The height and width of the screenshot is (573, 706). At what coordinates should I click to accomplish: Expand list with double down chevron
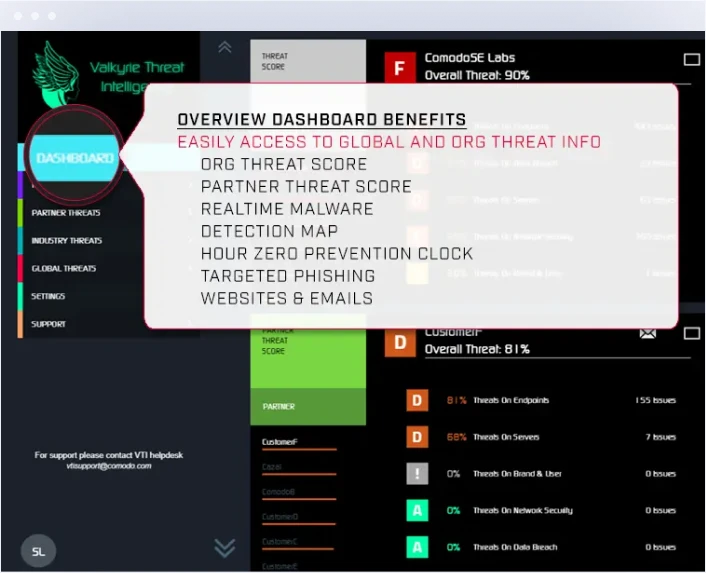[x=225, y=547]
